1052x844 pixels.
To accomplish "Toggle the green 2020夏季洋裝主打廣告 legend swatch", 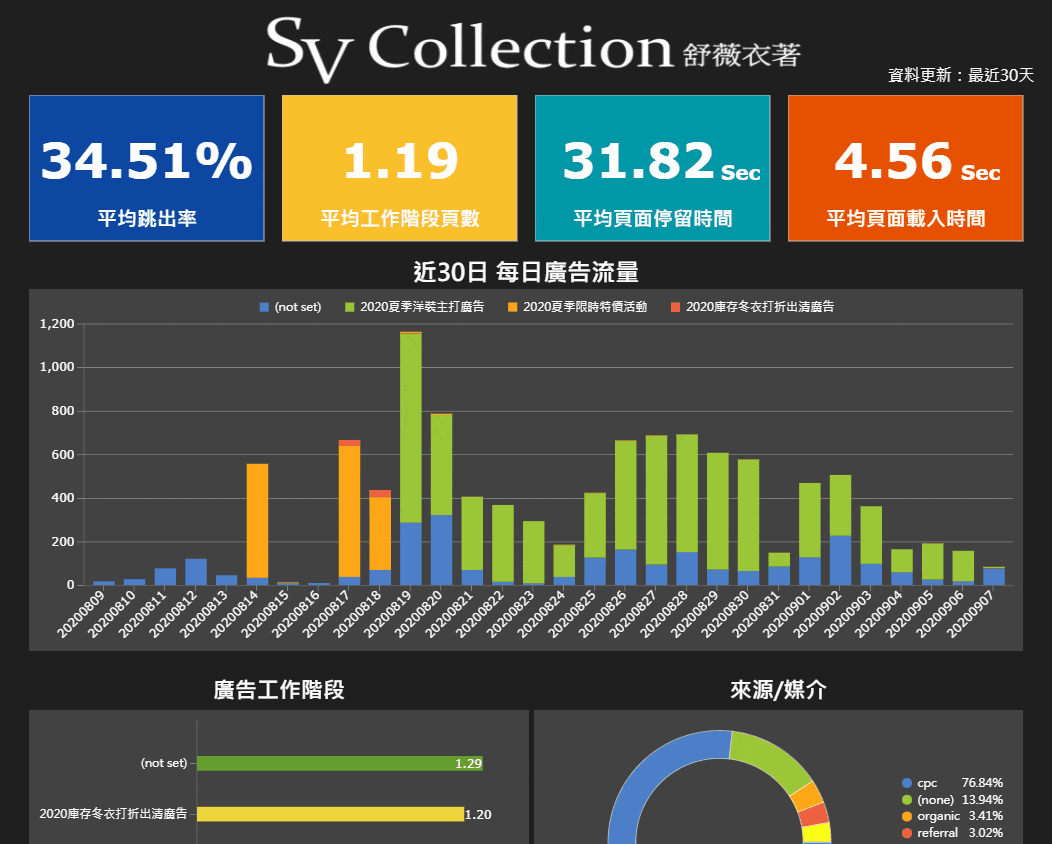I will click(x=350, y=307).
